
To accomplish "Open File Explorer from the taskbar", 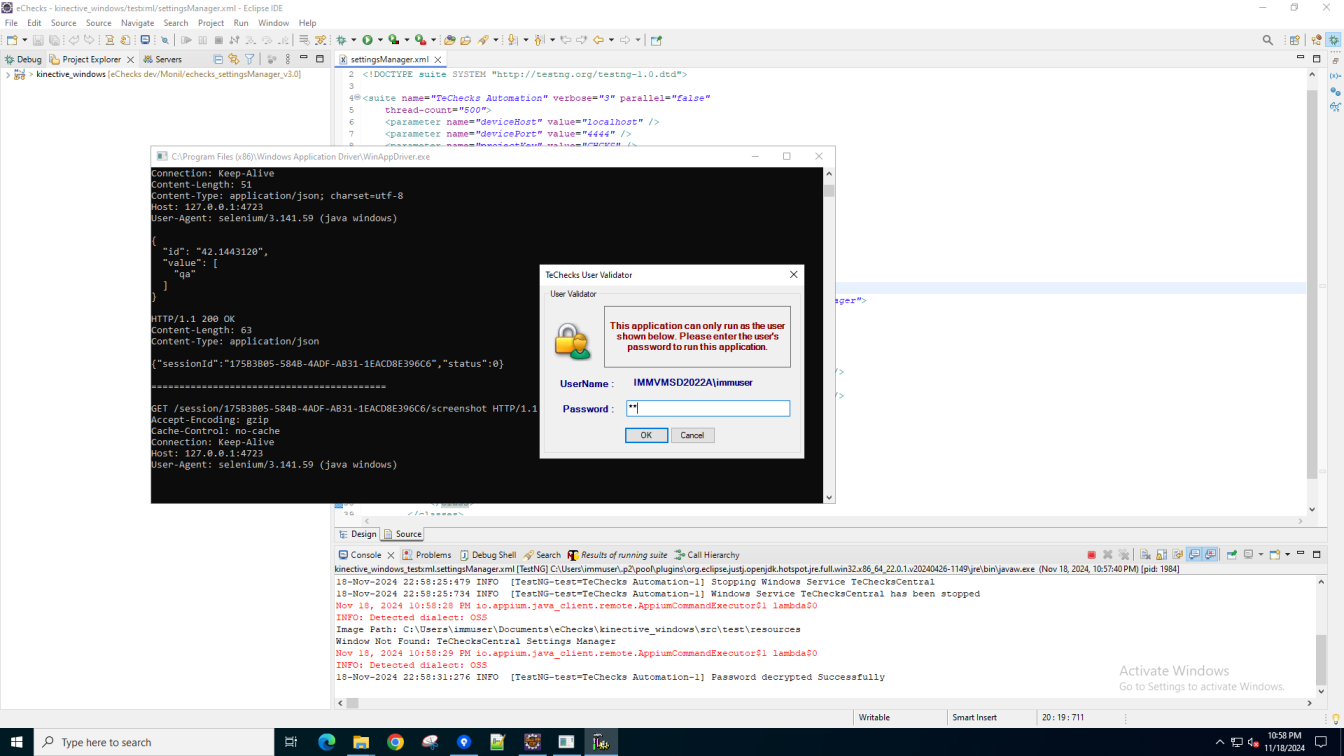I will click(361, 742).
